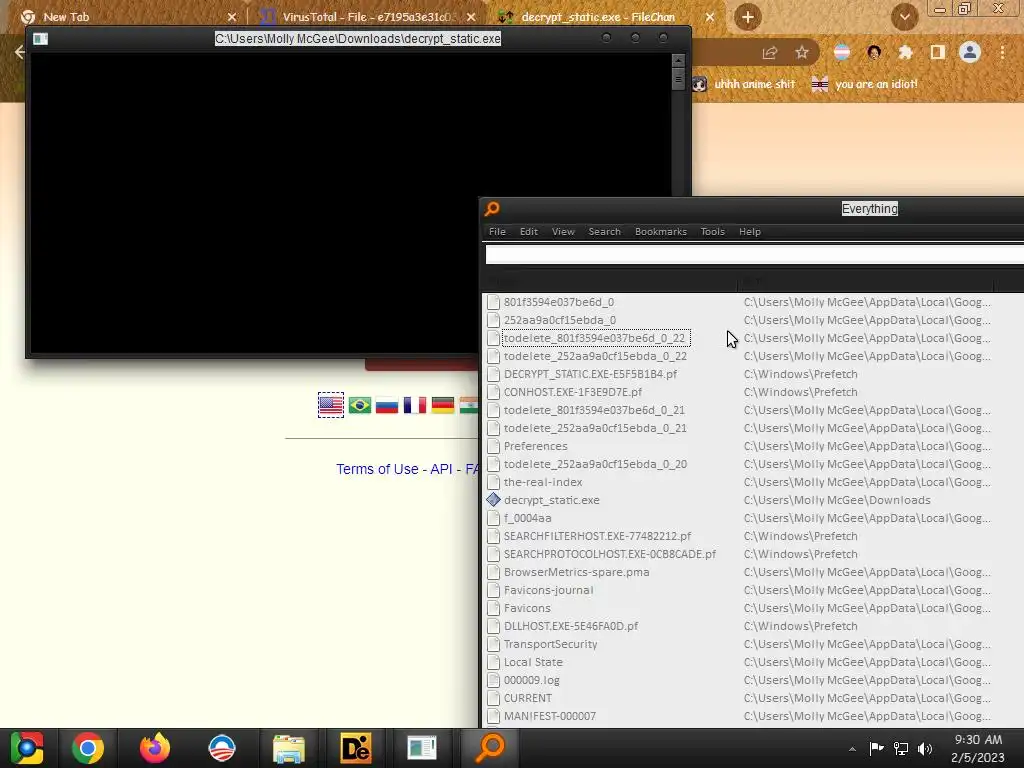This screenshot has height=768, width=1024.
Task: Select the Russia flag language
Action: pyautogui.click(x=387, y=405)
